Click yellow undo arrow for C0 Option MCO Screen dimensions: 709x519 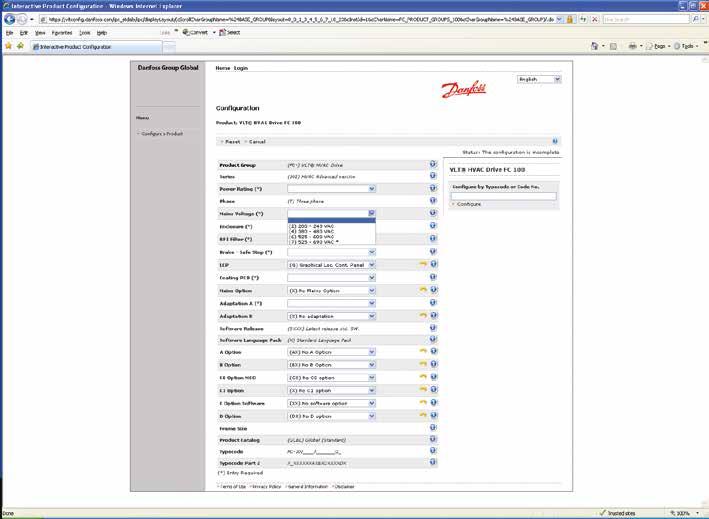423,377
